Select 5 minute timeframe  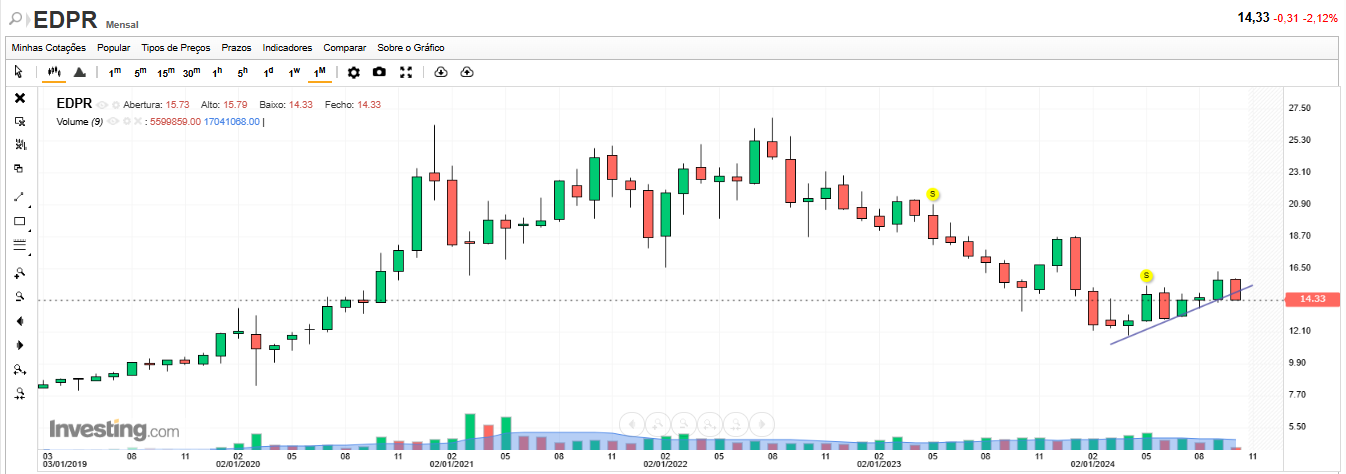140,72
